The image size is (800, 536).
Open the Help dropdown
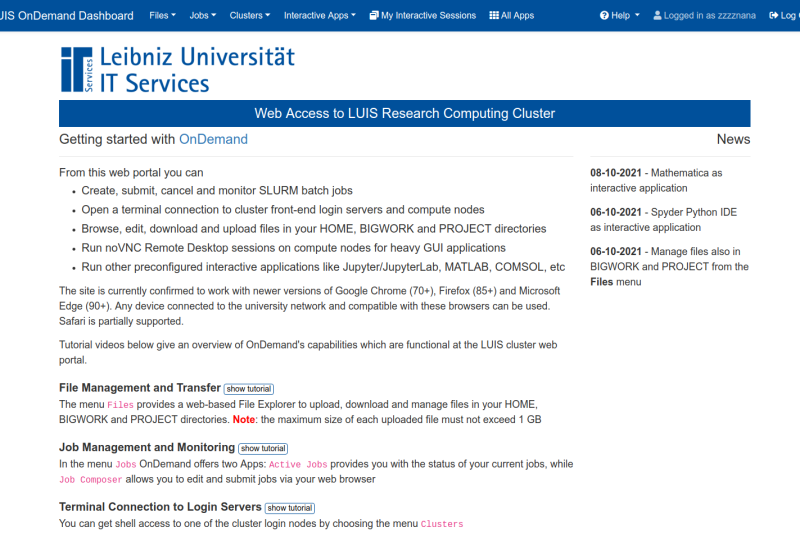click(619, 15)
